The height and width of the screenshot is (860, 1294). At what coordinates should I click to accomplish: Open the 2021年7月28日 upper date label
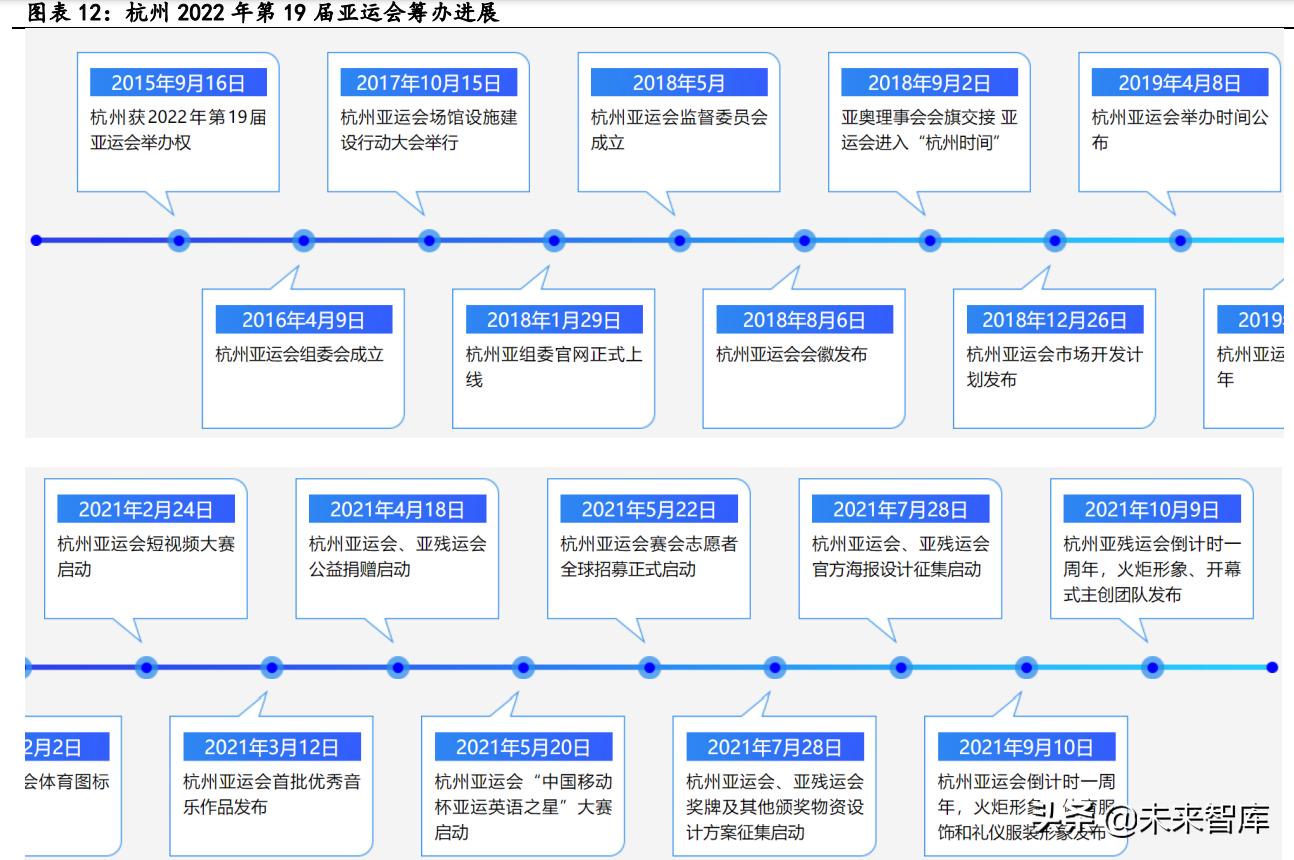[x=900, y=507]
